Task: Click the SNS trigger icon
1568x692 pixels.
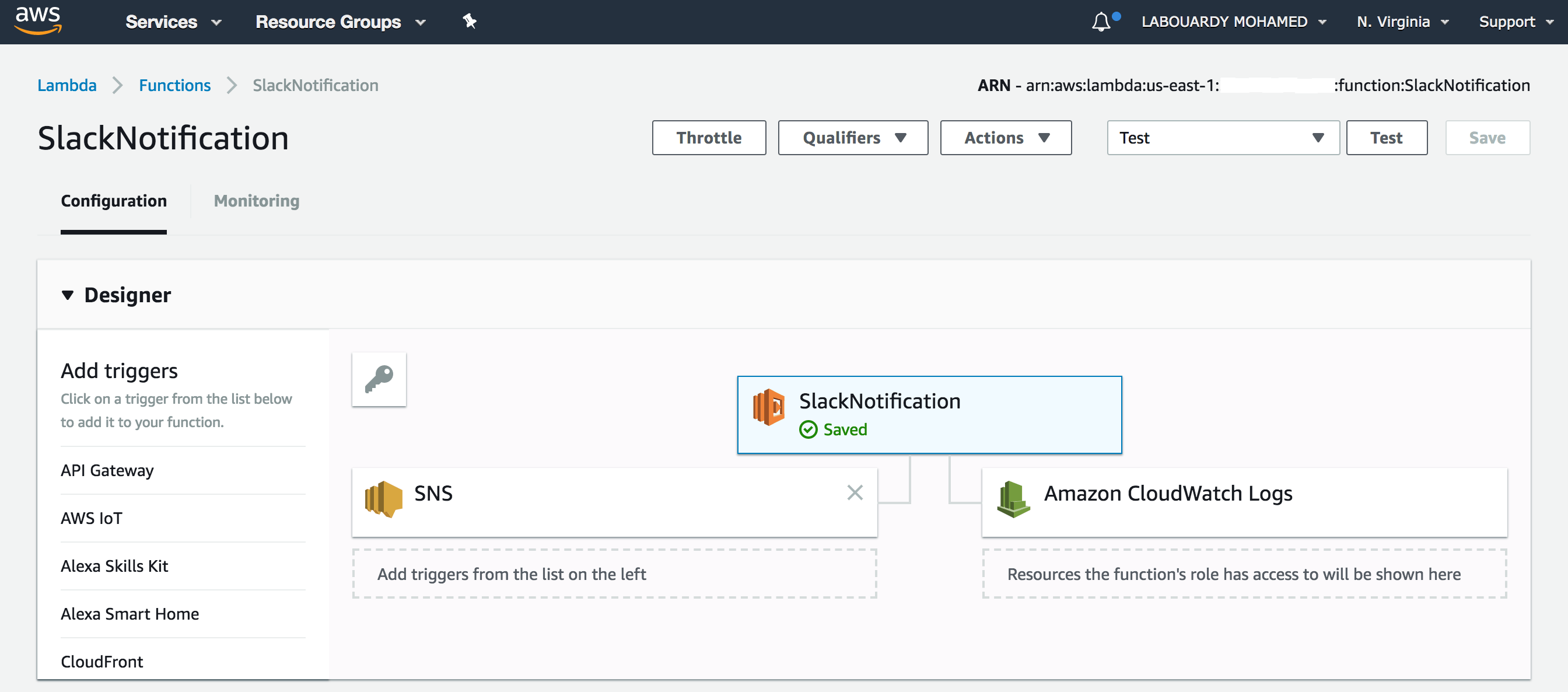Action: 383,499
